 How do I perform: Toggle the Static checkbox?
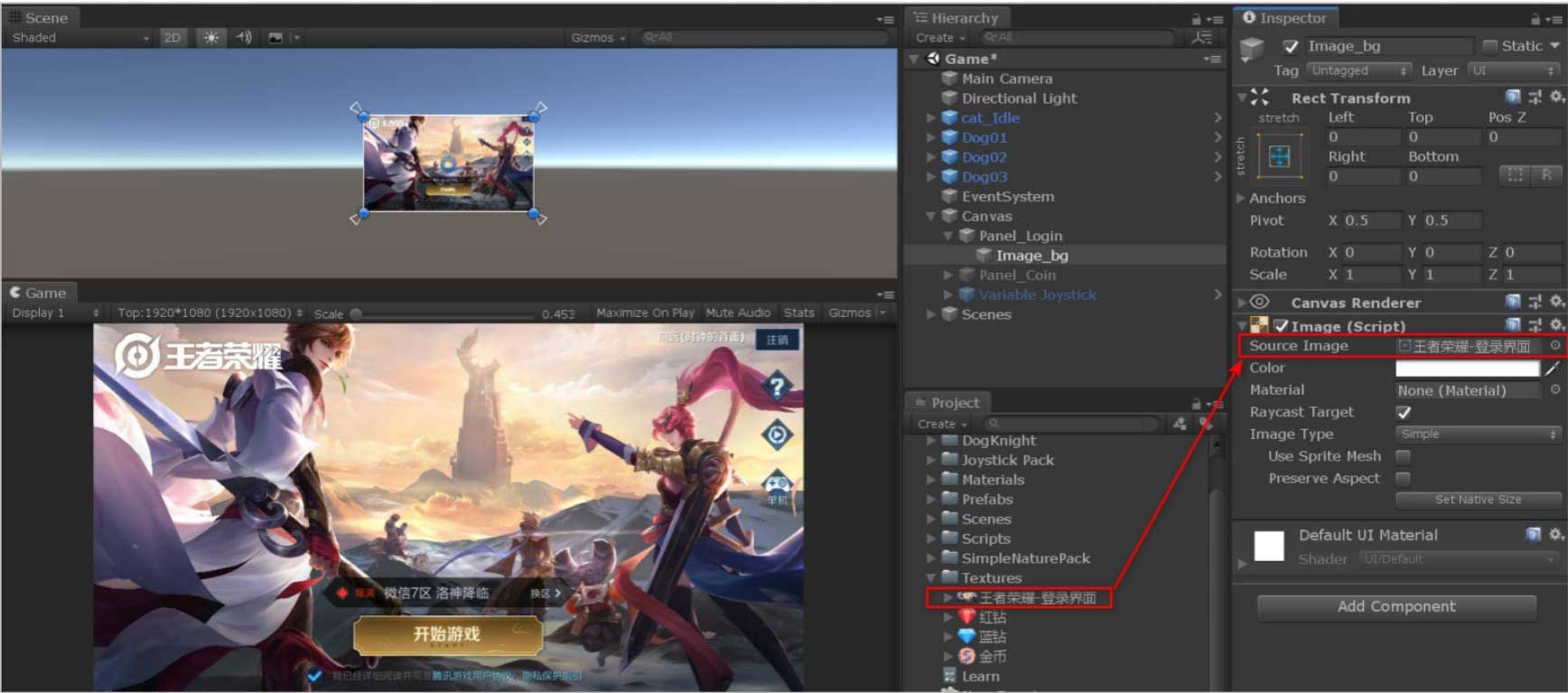click(1490, 46)
